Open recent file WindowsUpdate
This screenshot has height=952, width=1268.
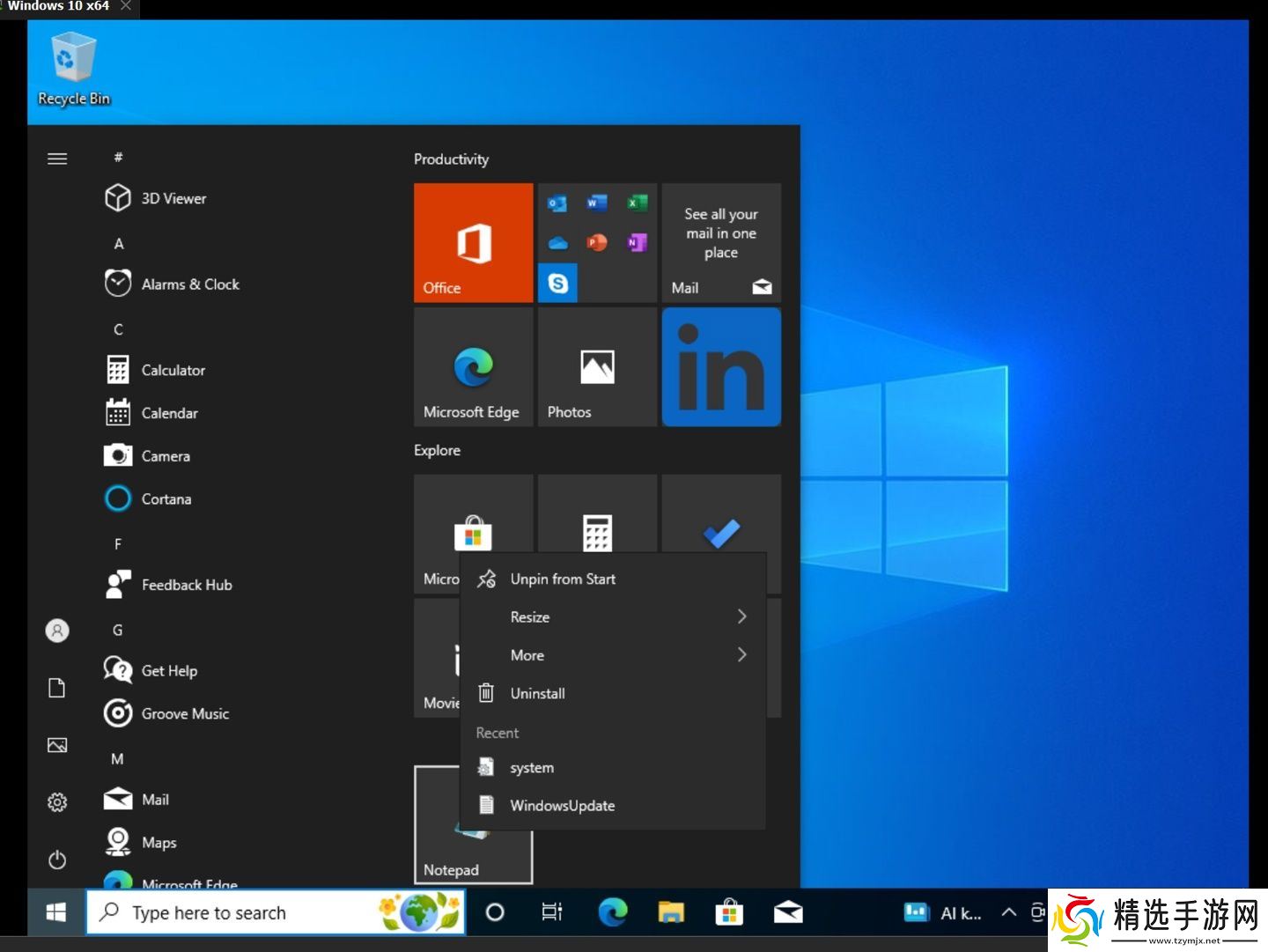pyautogui.click(x=562, y=806)
